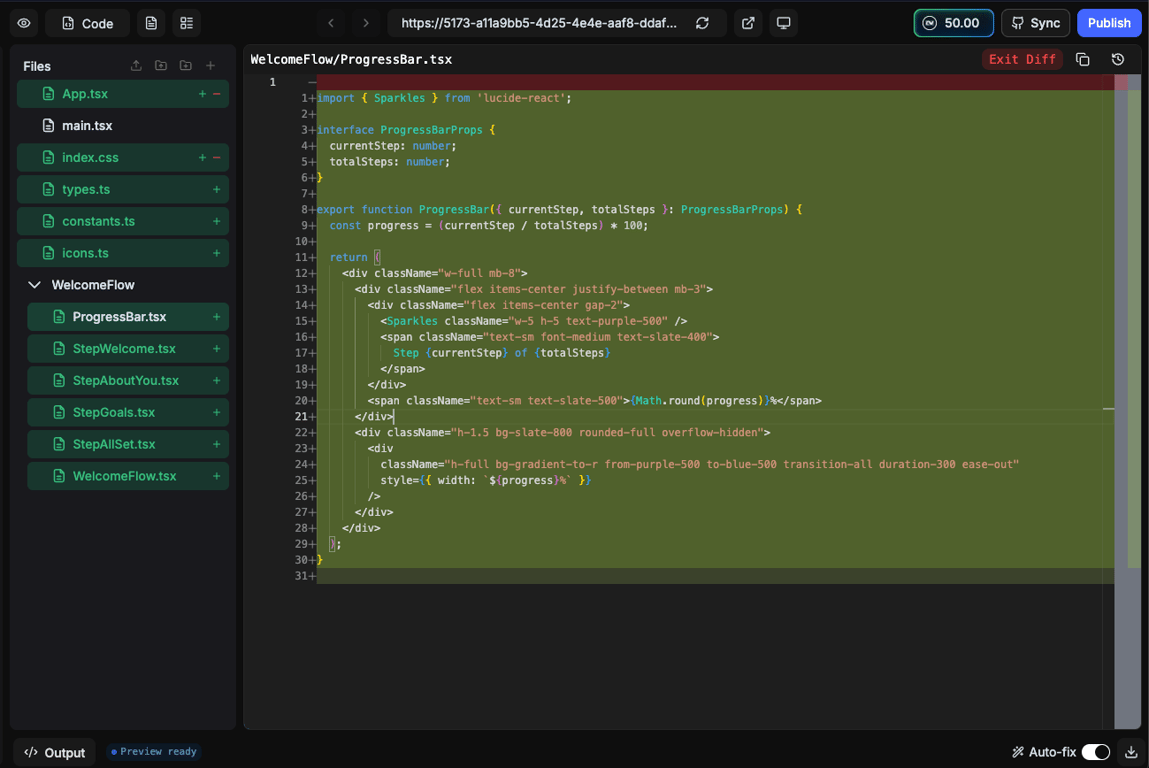Select ProgressBar.tsx in WelcomeFlow folder
Screen dimensions: 1149x768
128,317
